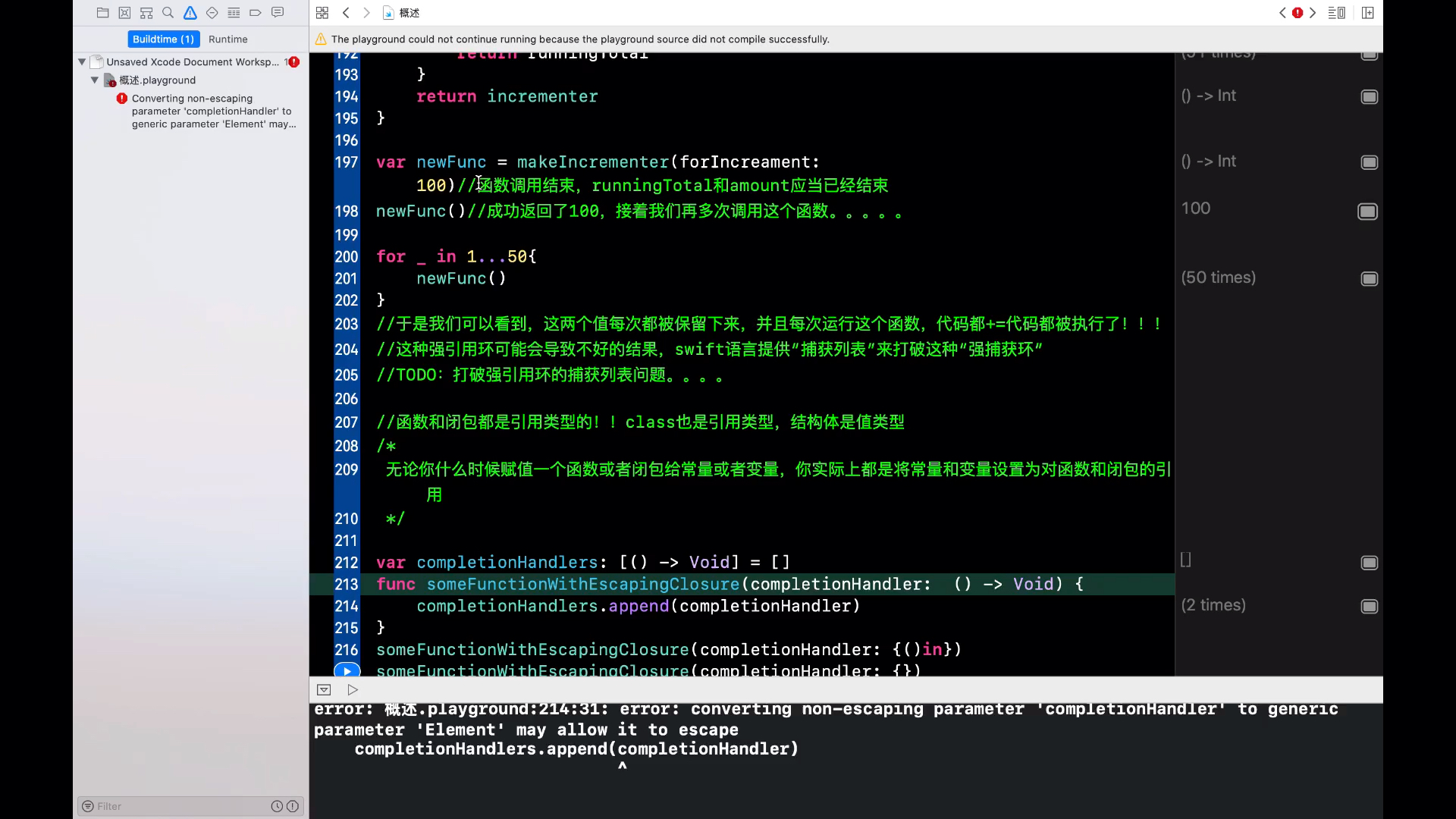
Task: Open editor options with the minimap icon
Action: click(1337, 13)
